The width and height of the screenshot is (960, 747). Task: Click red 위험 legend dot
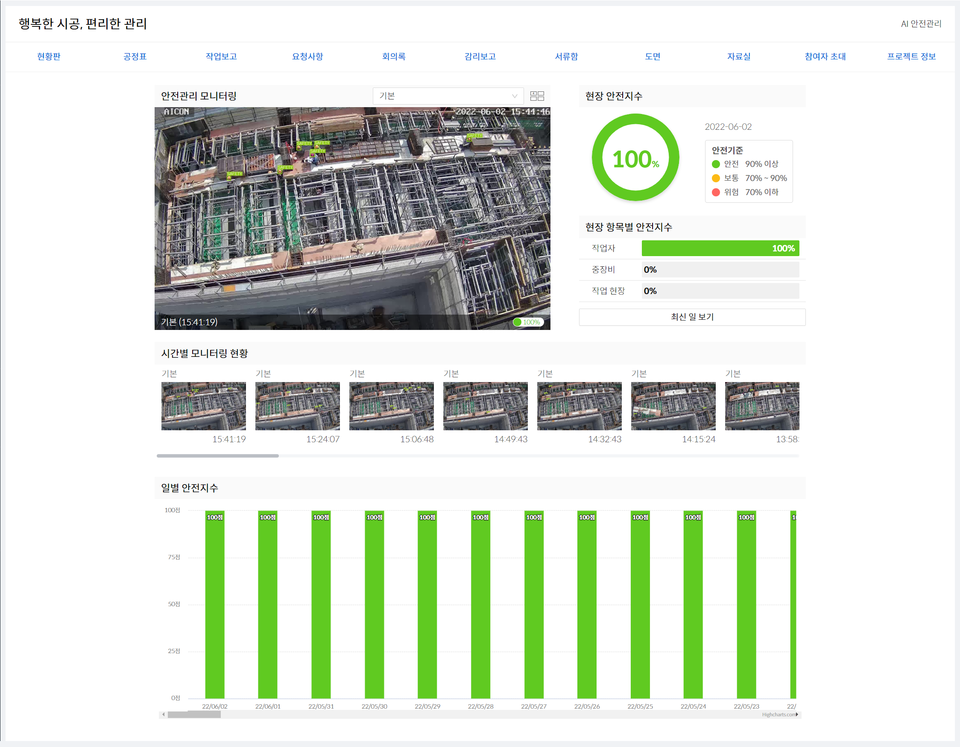[x=716, y=192]
